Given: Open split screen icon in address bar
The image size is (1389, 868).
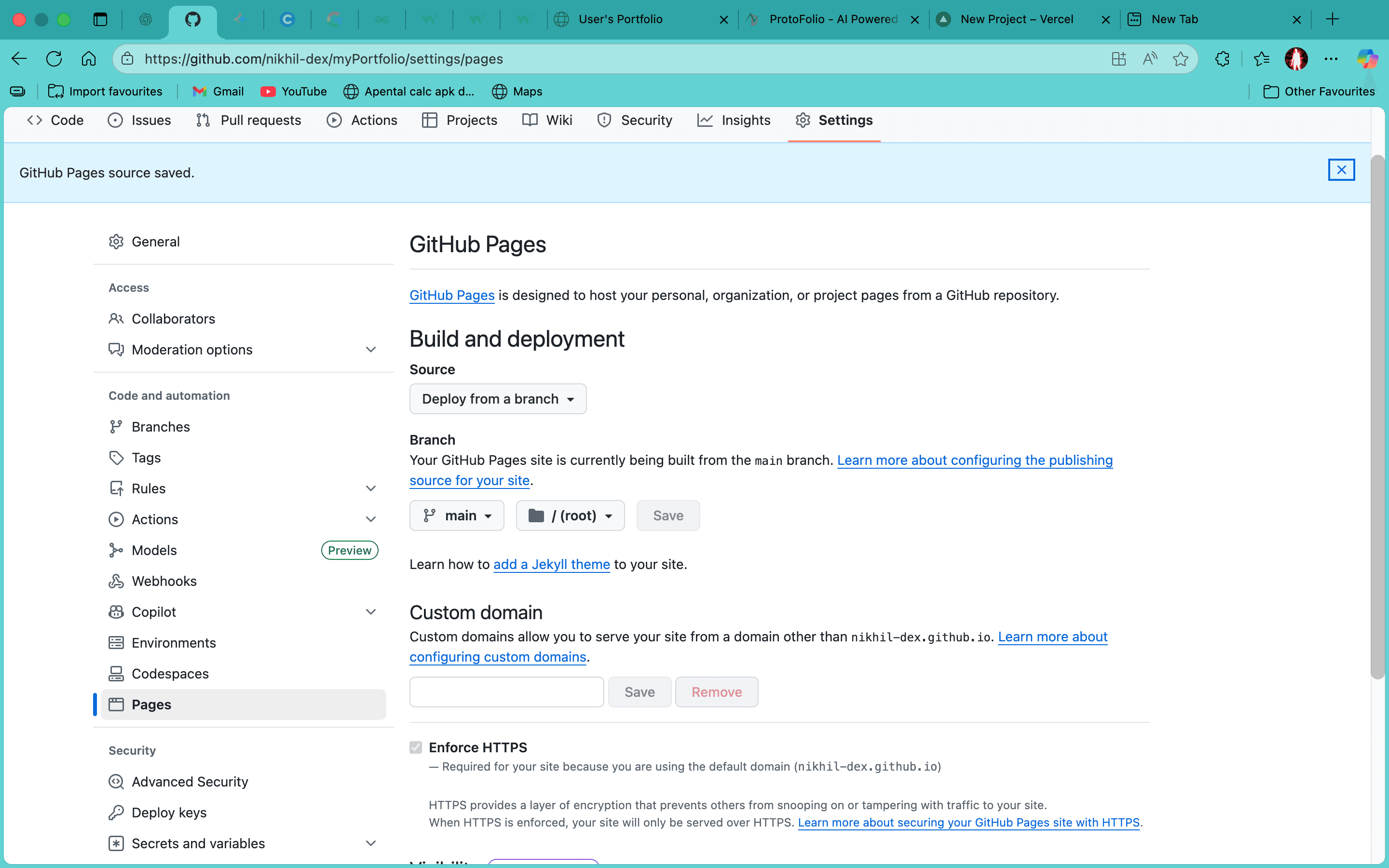Looking at the screenshot, I should pyautogui.click(x=1118, y=58).
